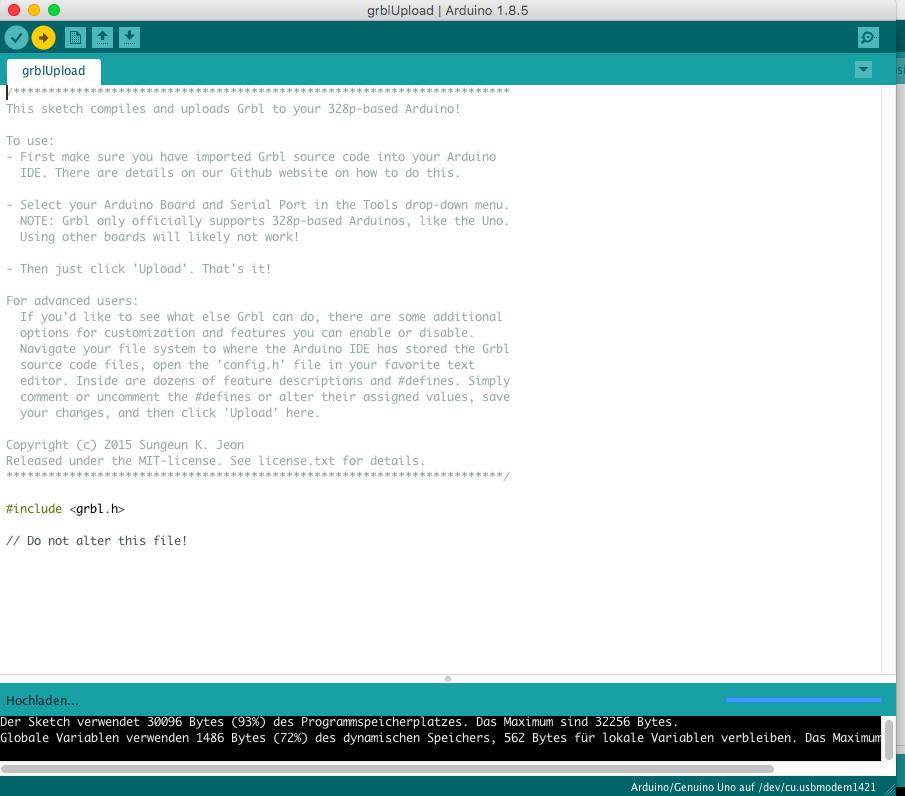
Task: Click the Upload arrow button
Action: click(x=43, y=38)
